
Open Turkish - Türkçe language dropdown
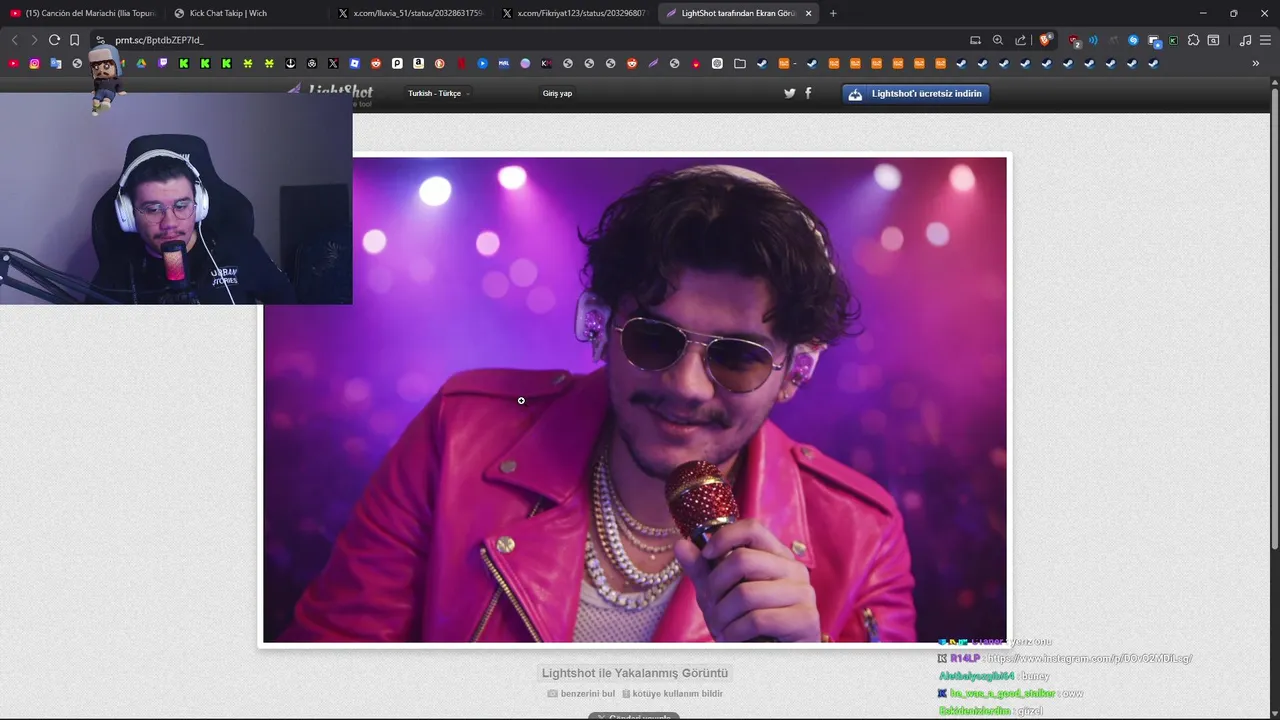438,93
